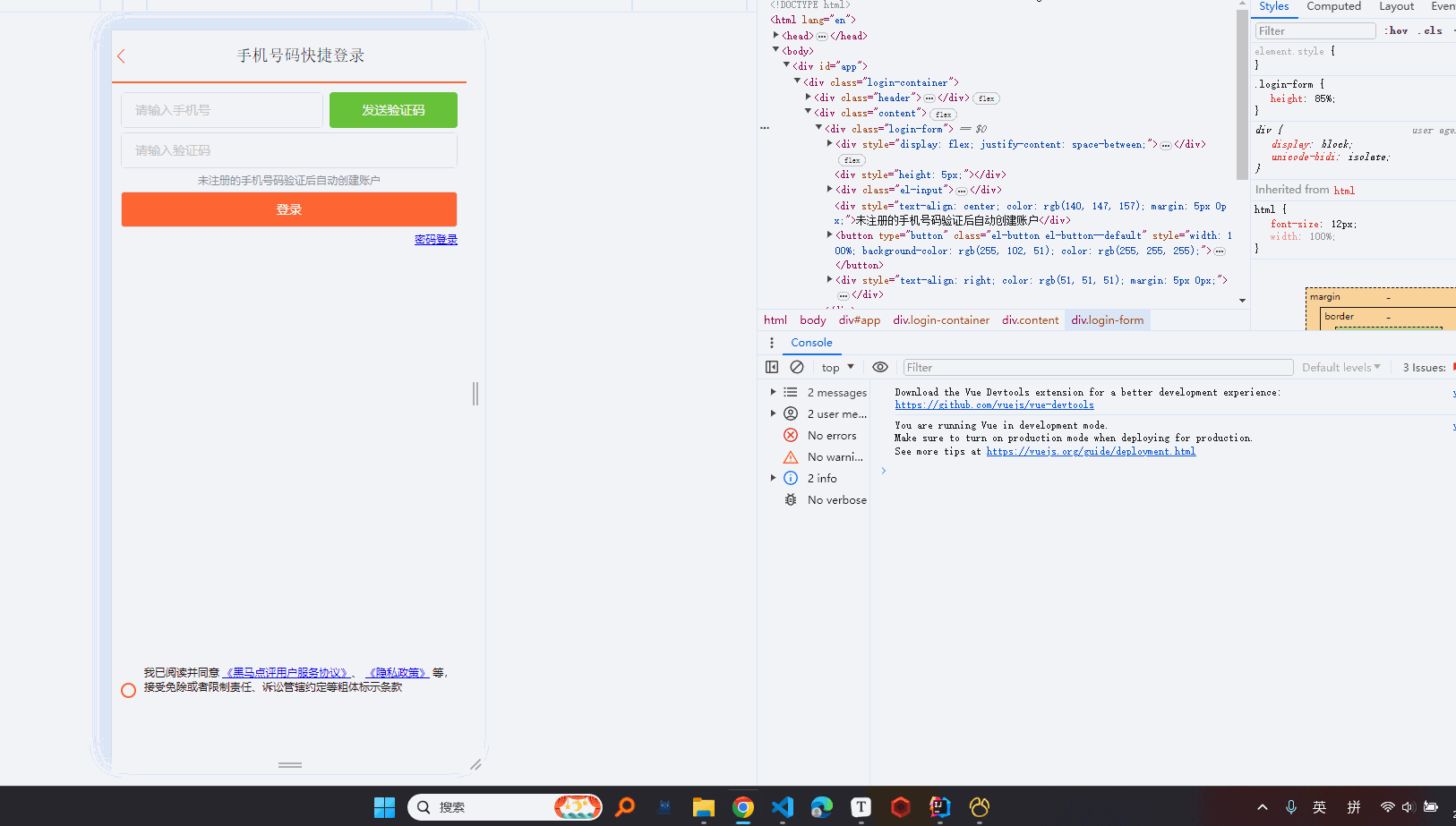Focus the verification code input field

(x=289, y=150)
